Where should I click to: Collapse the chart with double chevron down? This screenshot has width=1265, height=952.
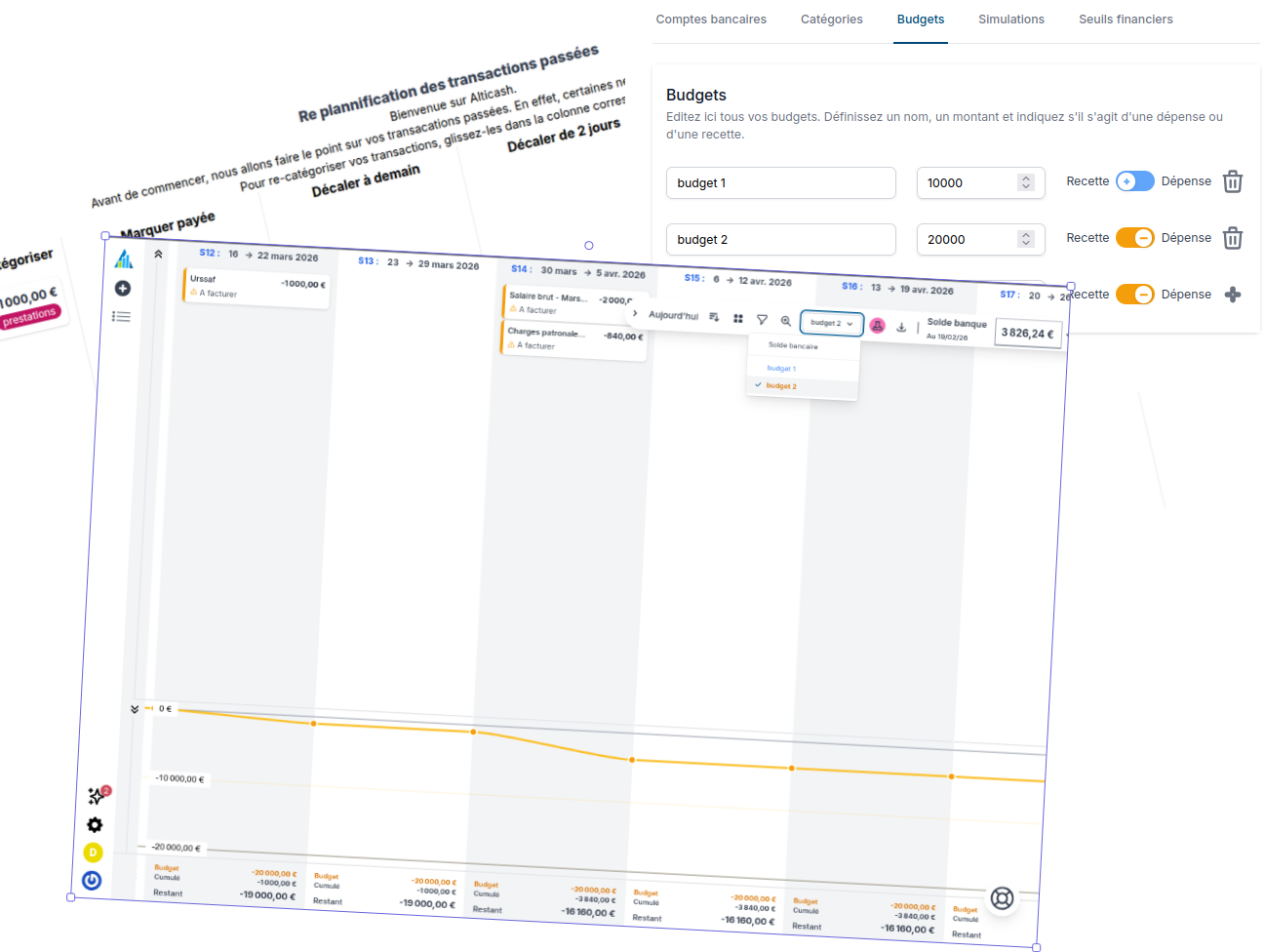[135, 709]
